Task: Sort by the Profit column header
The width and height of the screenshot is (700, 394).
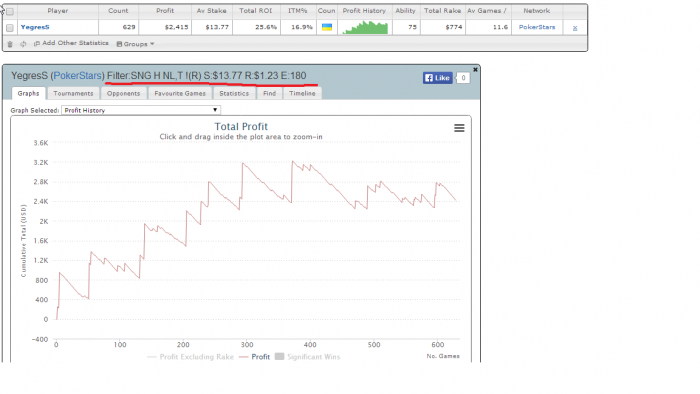Action: tap(165, 11)
